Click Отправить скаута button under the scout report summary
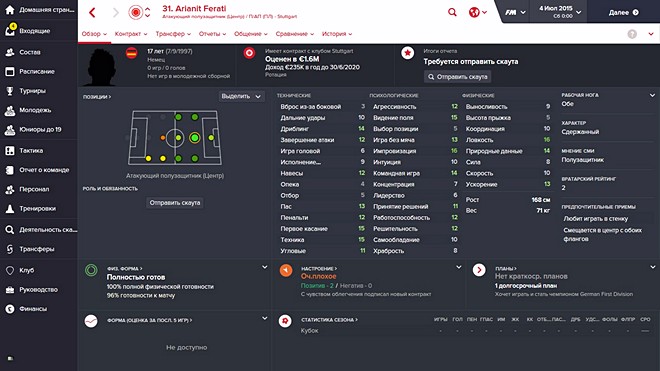Image resolution: width=660 pixels, height=371 pixels. [458, 77]
